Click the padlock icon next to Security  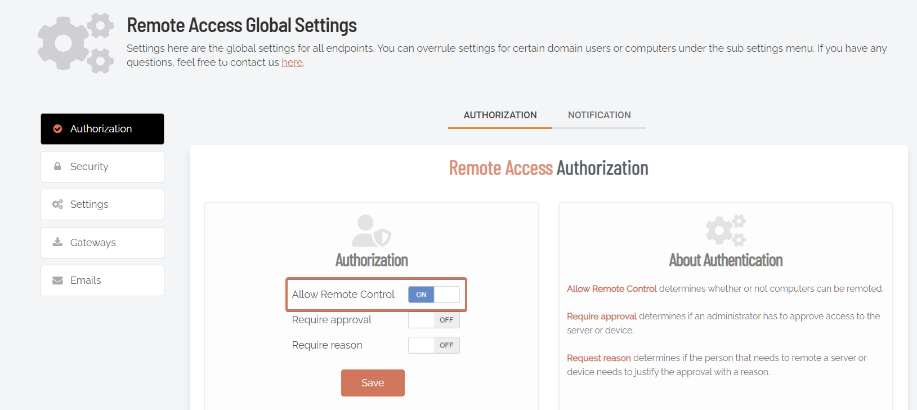(57, 166)
